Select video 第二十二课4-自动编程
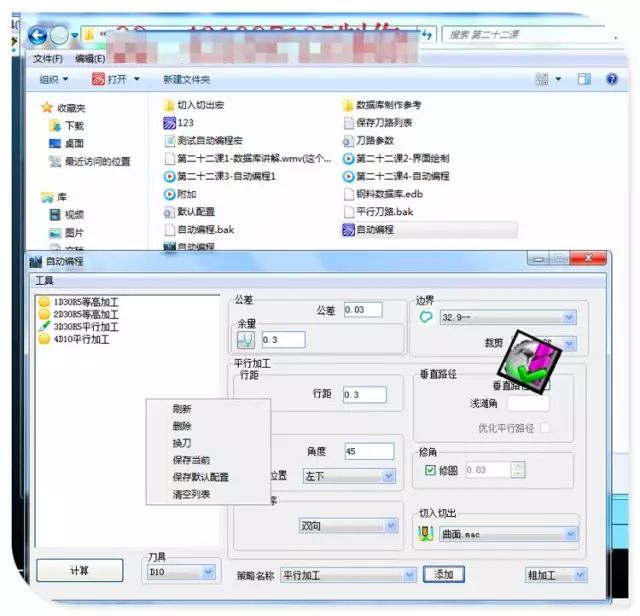 click(x=396, y=176)
